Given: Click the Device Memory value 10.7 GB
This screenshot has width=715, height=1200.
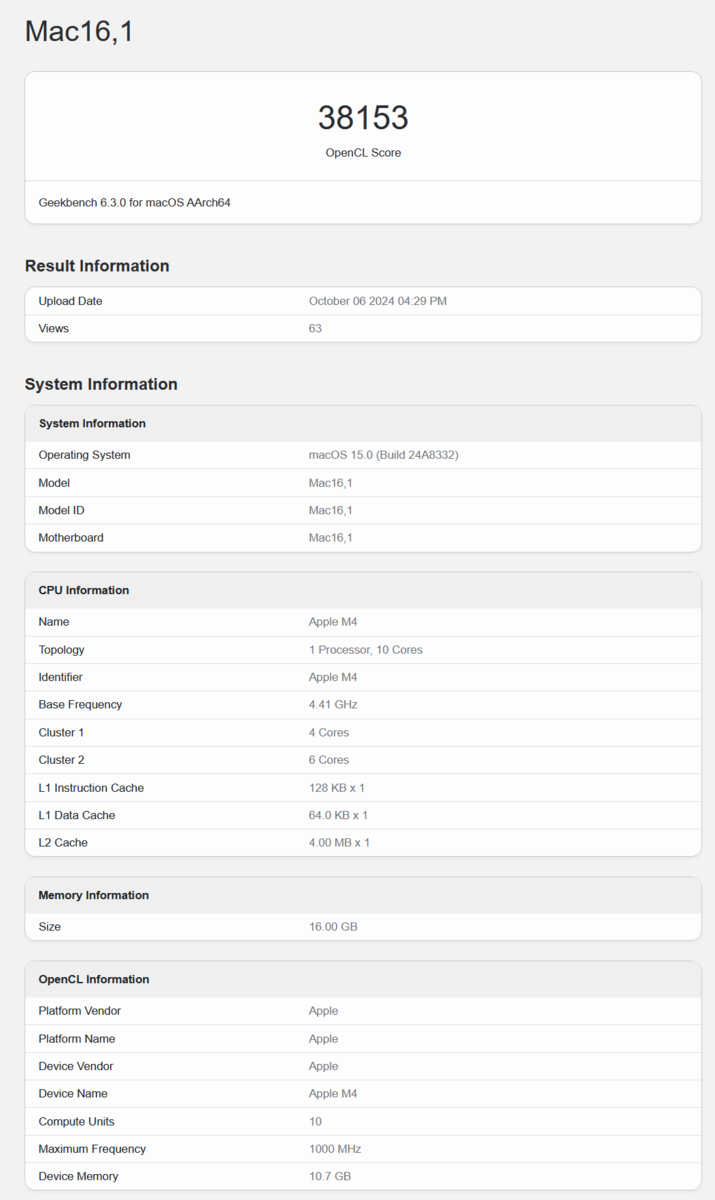Looking at the screenshot, I should [329, 1177].
